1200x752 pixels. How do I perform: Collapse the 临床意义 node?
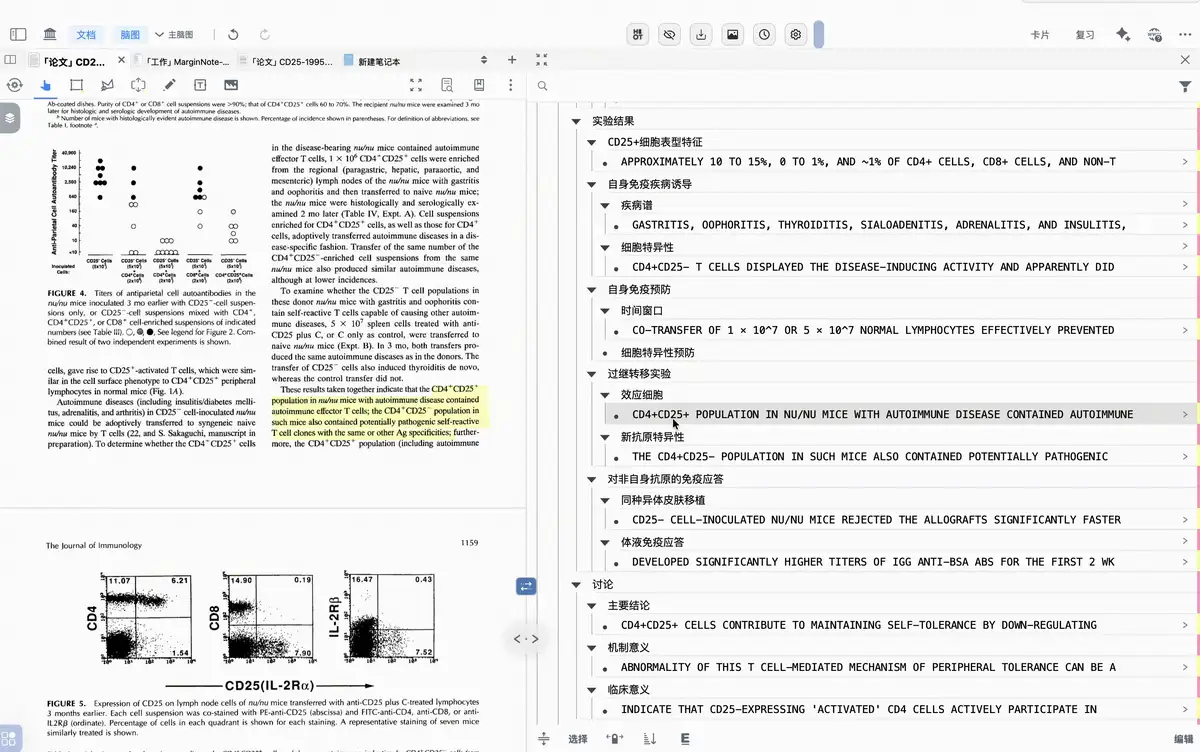[x=592, y=689]
